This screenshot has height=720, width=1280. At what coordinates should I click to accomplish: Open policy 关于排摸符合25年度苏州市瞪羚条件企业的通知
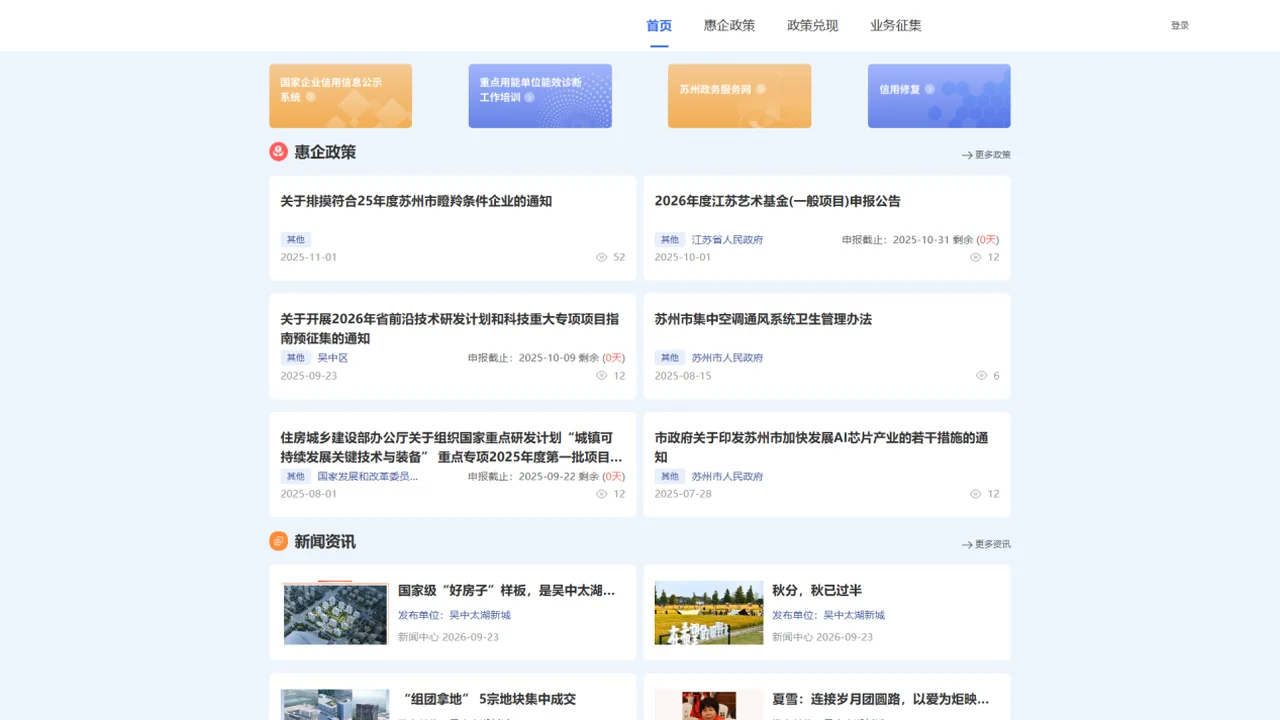[416, 201]
